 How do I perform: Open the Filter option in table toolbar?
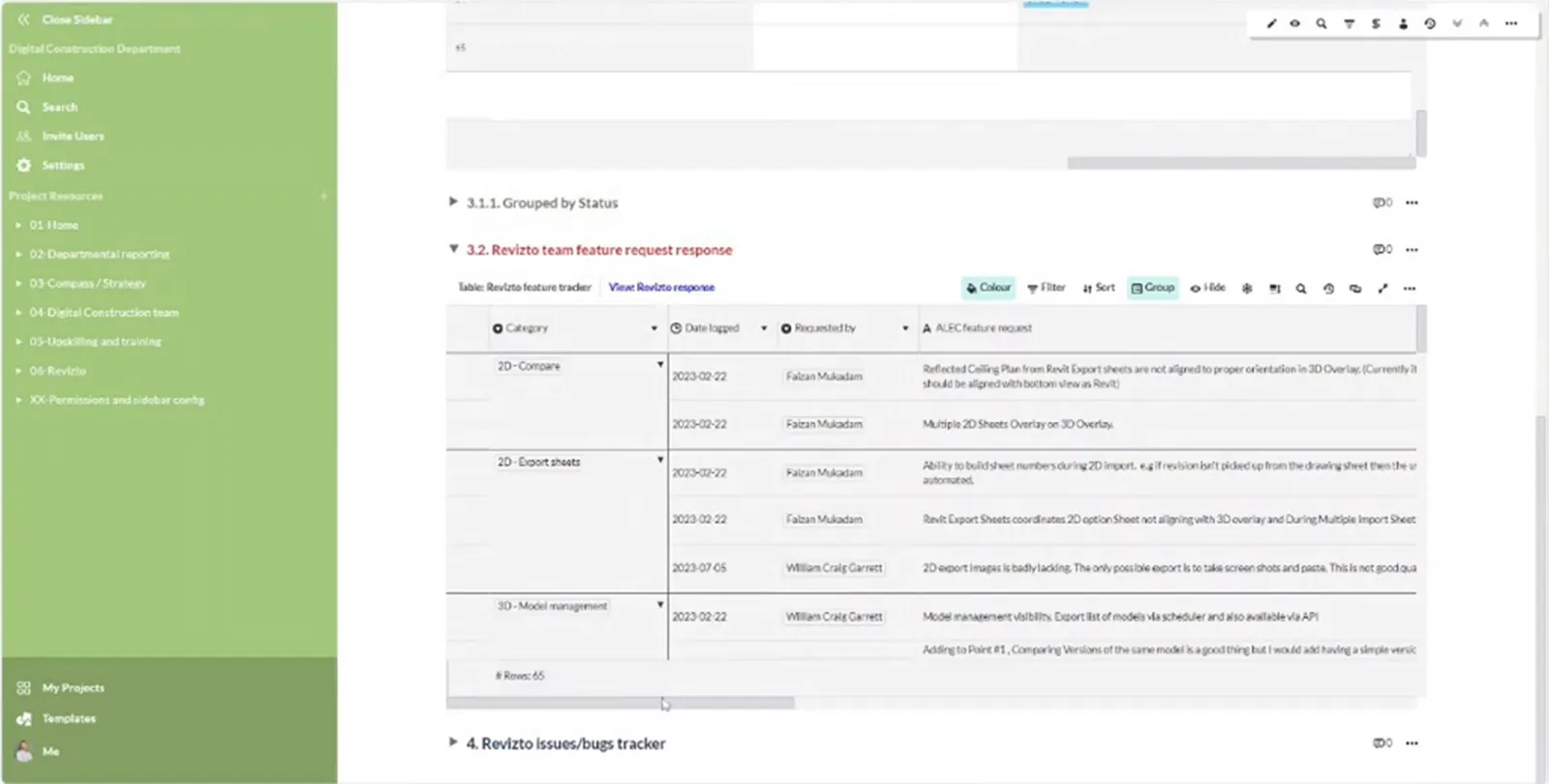click(x=1047, y=287)
